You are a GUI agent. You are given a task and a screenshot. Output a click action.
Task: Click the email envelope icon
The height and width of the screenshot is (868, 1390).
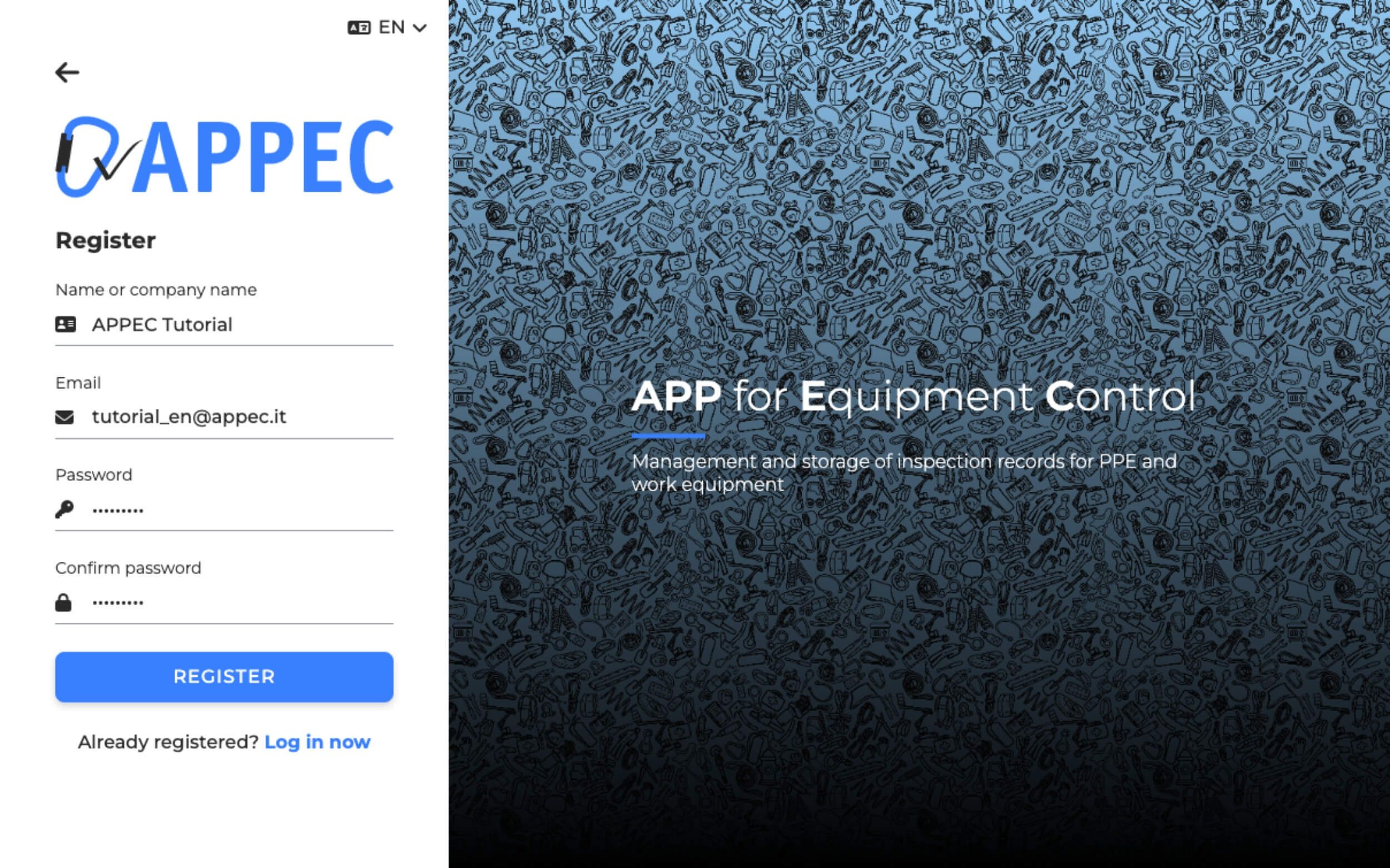pyautogui.click(x=65, y=417)
